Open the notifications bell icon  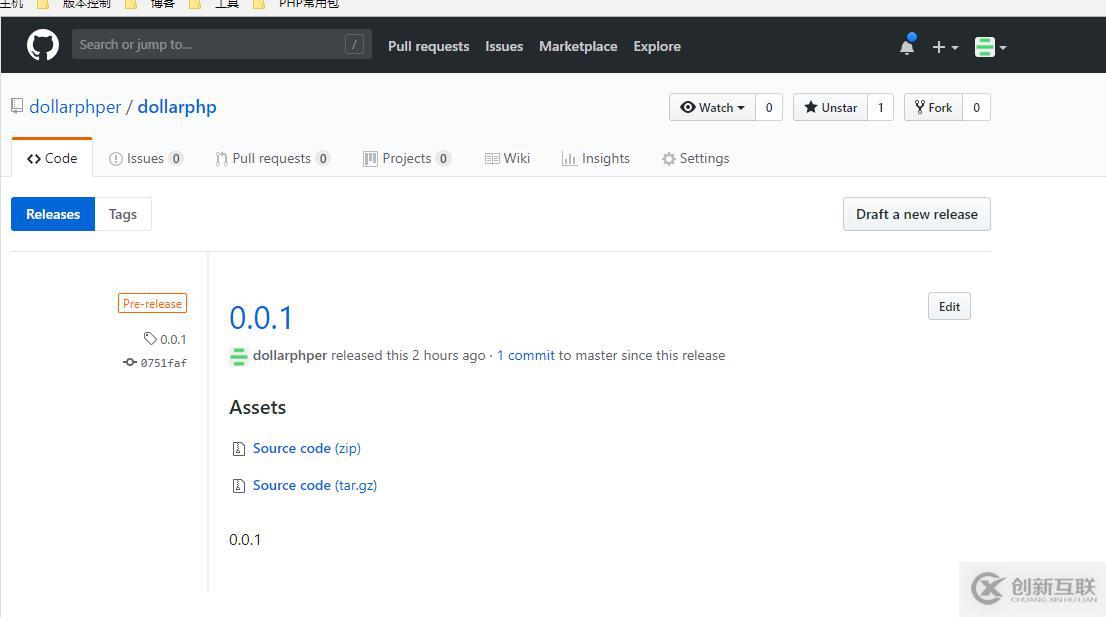(x=907, y=46)
